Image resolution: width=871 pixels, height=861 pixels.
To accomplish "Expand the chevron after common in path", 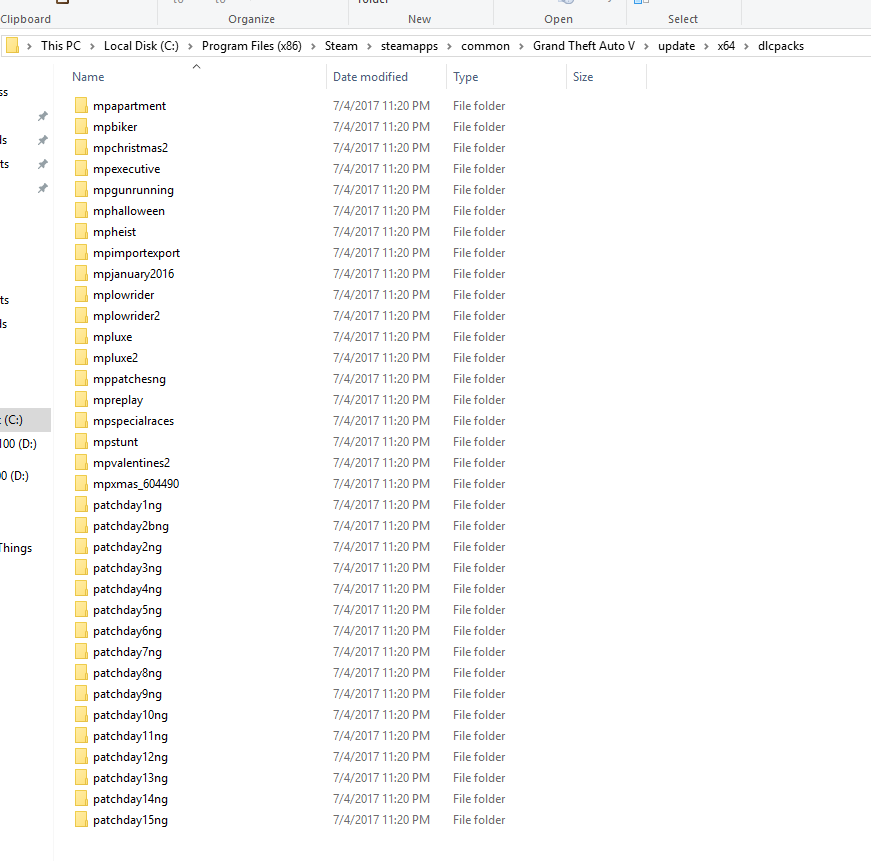I will pyautogui.click(x=521, y=46).
